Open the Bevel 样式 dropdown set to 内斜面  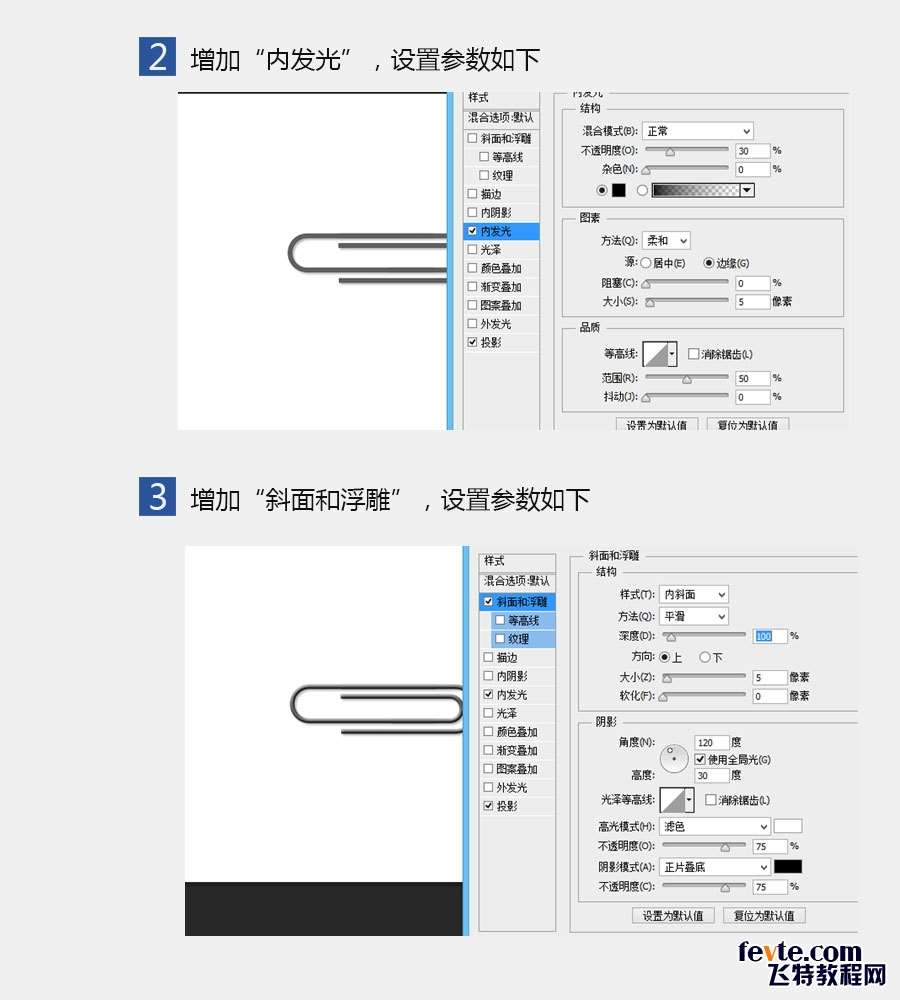(x=693, y=594)
